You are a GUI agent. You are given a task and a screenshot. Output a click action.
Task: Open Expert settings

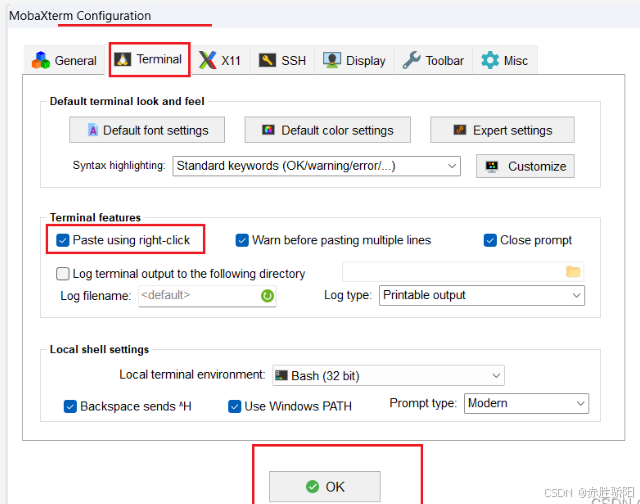(x=502, y=130)
